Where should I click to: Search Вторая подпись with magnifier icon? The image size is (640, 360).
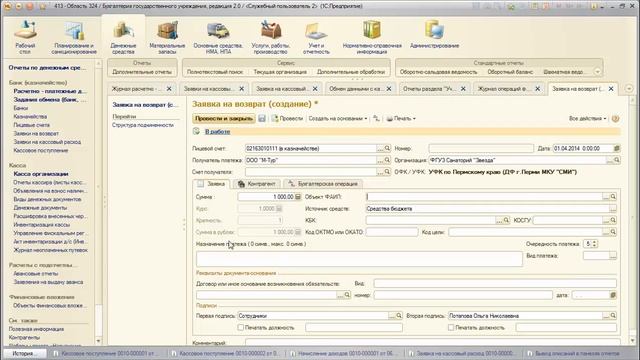click(x=613, y=316)
